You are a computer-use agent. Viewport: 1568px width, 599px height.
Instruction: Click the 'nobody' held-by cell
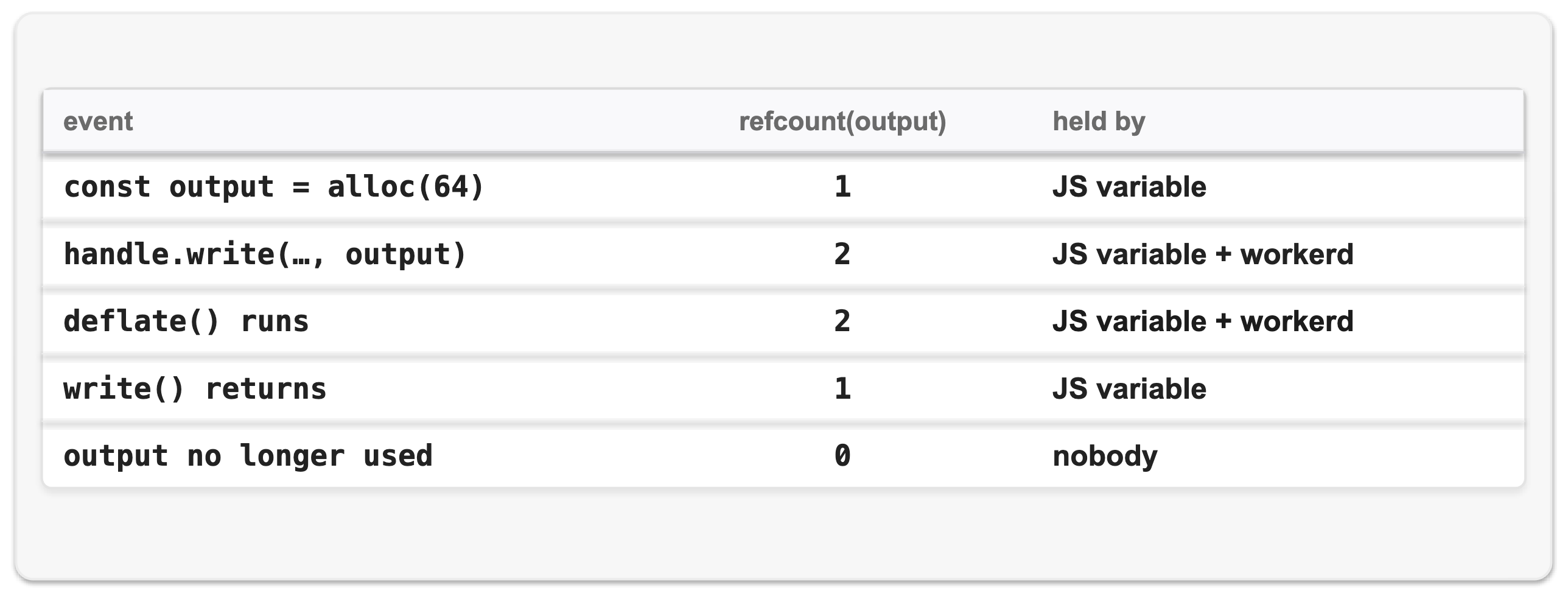[1105, 456]
